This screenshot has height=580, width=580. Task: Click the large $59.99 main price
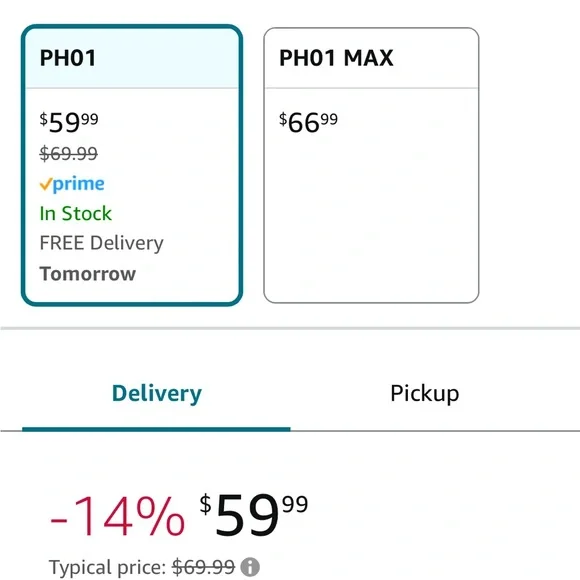(x=254, y=515)
